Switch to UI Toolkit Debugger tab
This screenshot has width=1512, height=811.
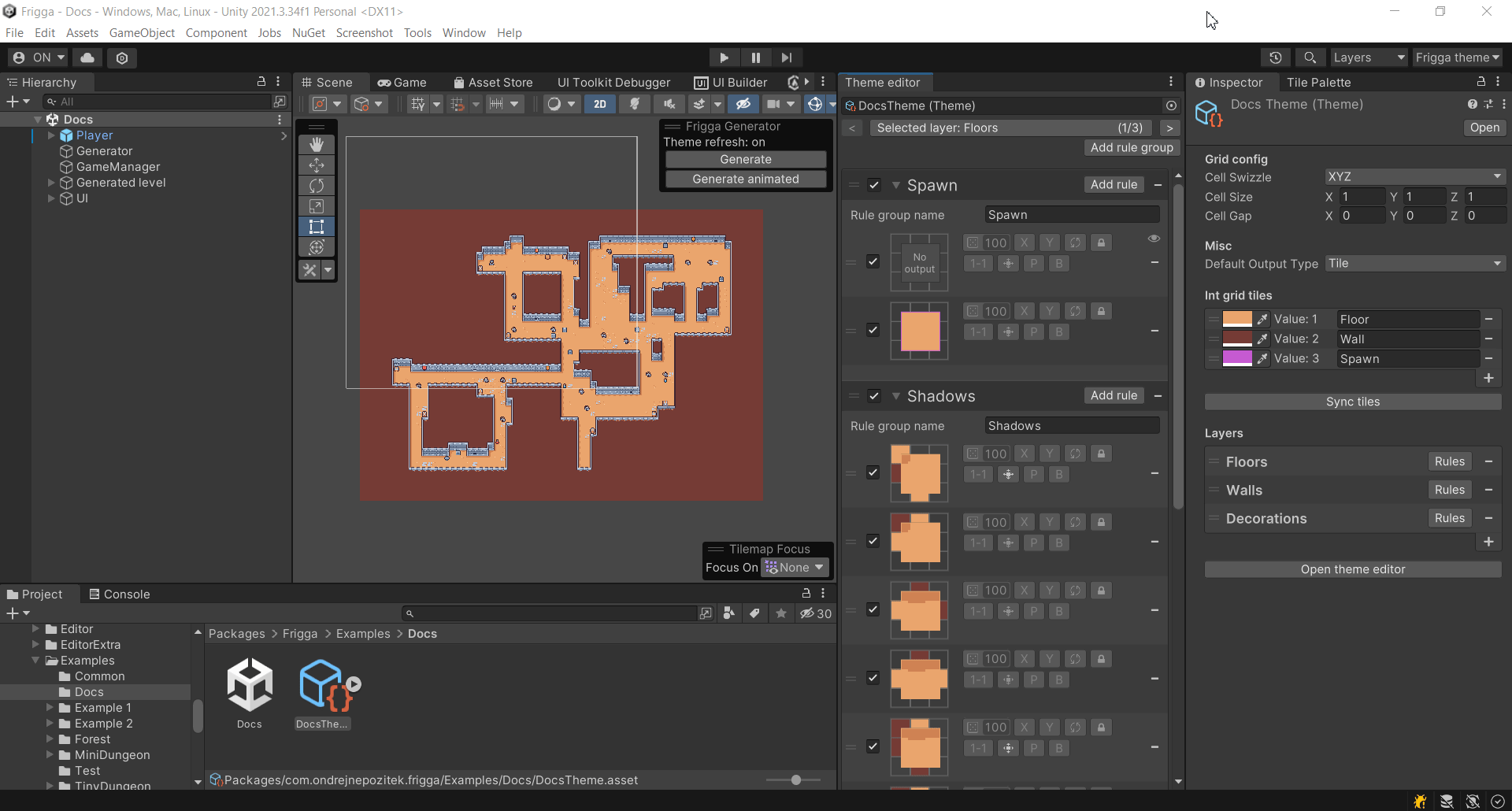pos(613,82)
